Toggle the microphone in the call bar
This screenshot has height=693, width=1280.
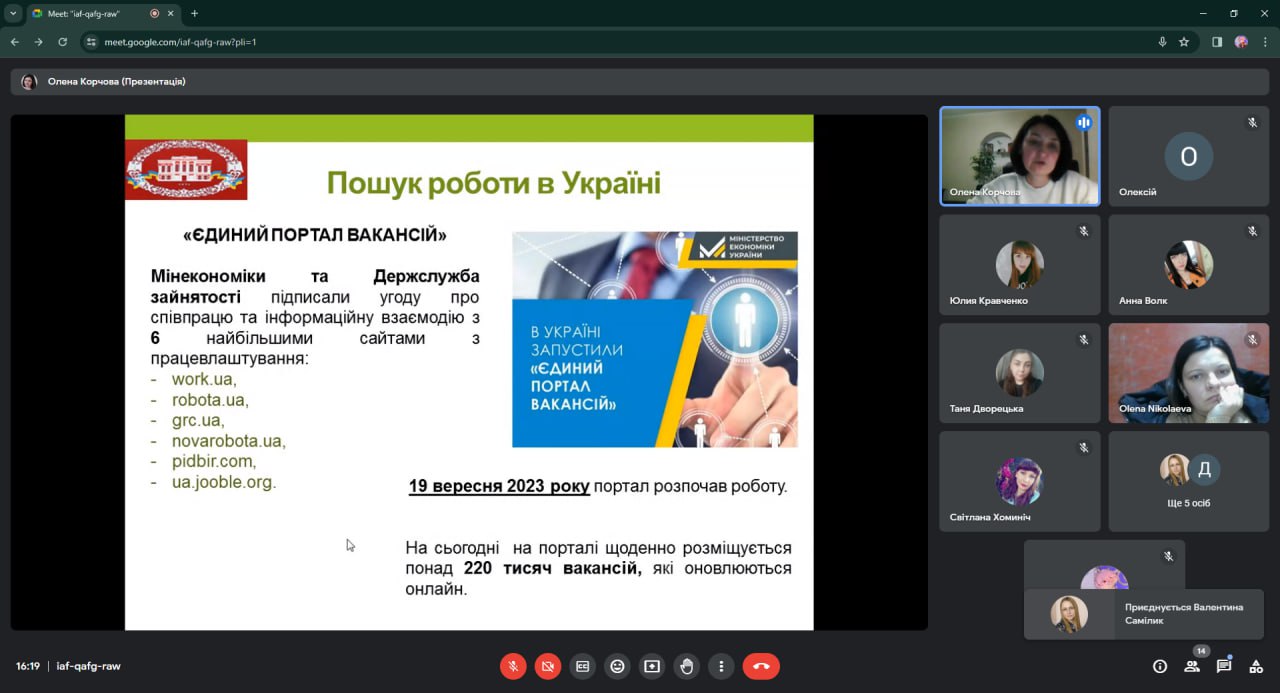513,666
